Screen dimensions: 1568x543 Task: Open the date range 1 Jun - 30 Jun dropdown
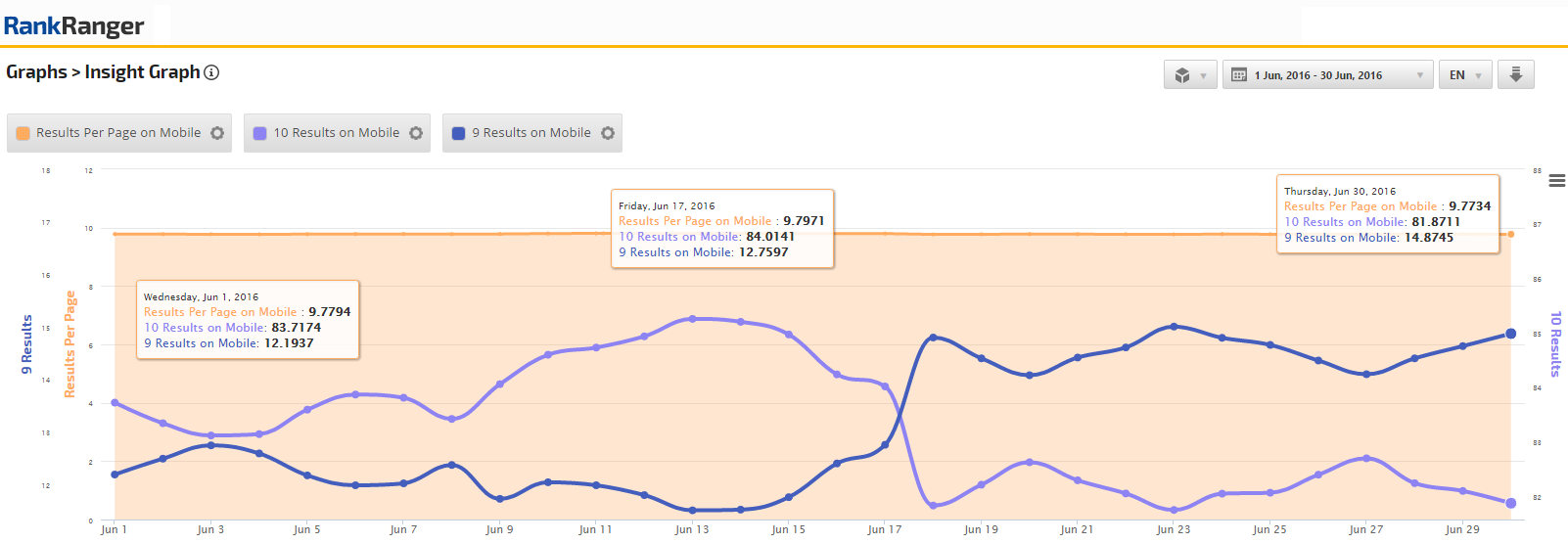(x=1327, y=75)
